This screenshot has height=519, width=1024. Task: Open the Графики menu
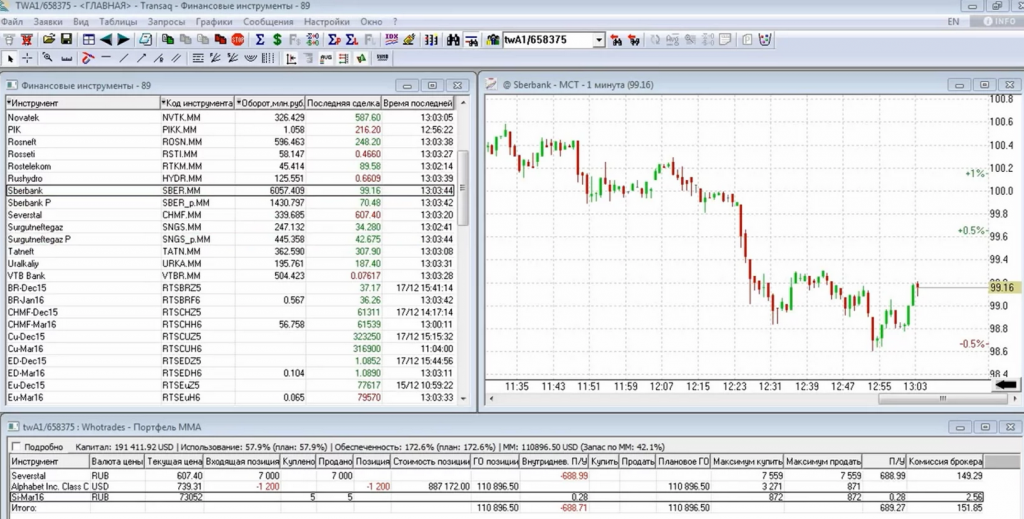pyautogui.click(x=214, y=21)
